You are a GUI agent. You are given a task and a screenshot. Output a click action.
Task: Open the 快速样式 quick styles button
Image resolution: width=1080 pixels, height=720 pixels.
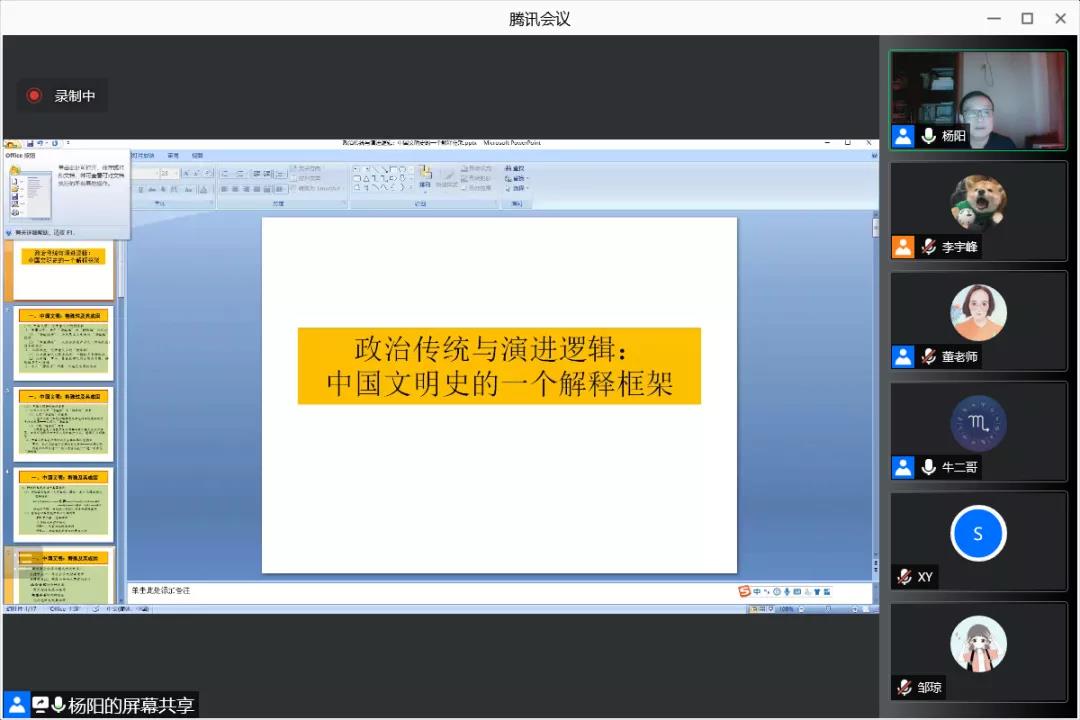(446, 177)
